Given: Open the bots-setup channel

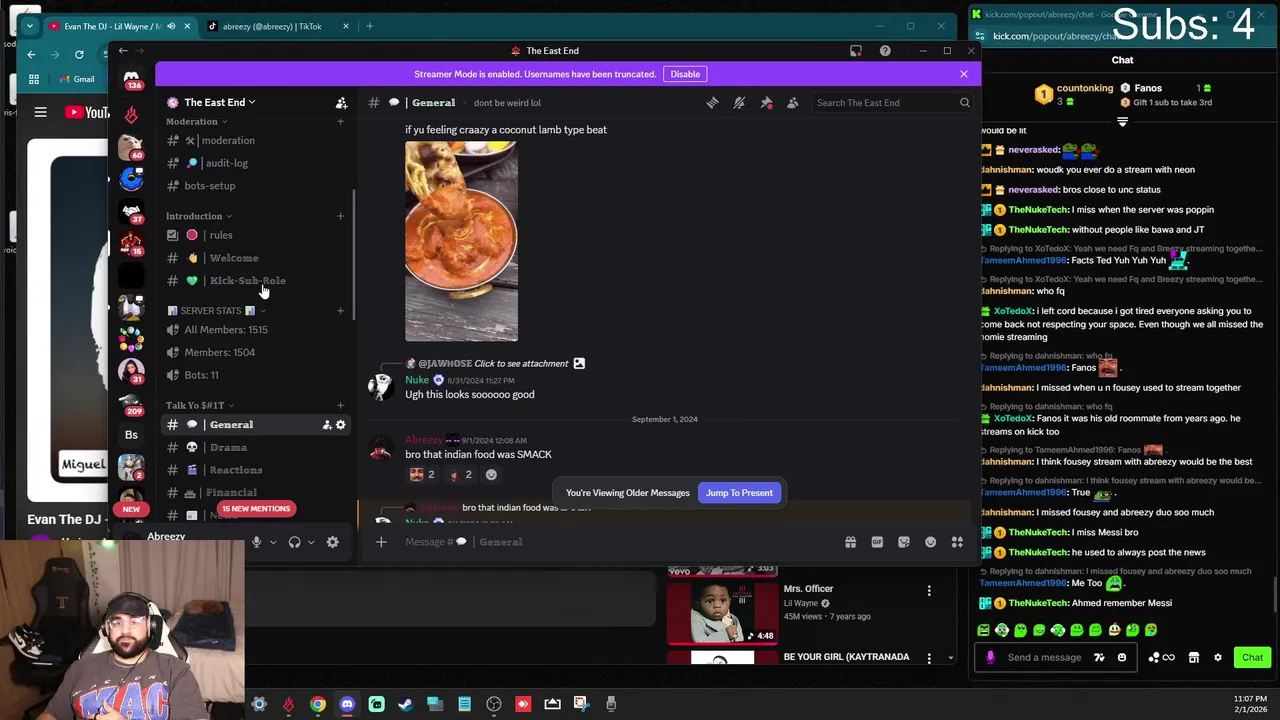Looking at the screenshot, I should coord(255,186).
